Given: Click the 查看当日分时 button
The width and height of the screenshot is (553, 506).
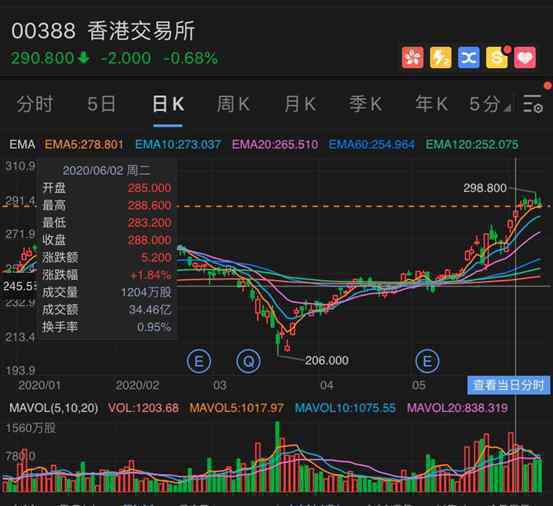Looking at the screenshot, I should (x=509, y=385).
